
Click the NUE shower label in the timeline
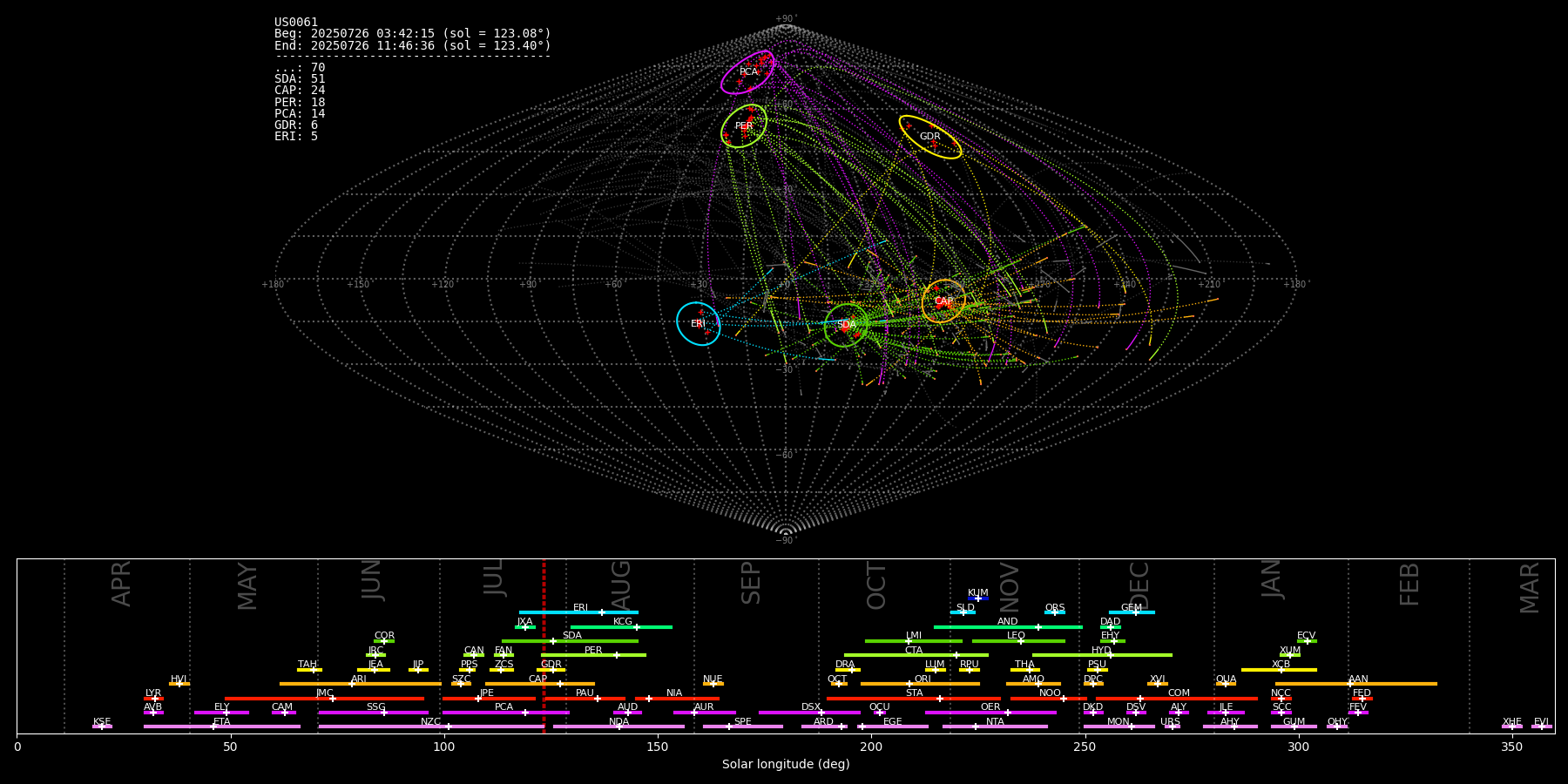tap(713, 679)
